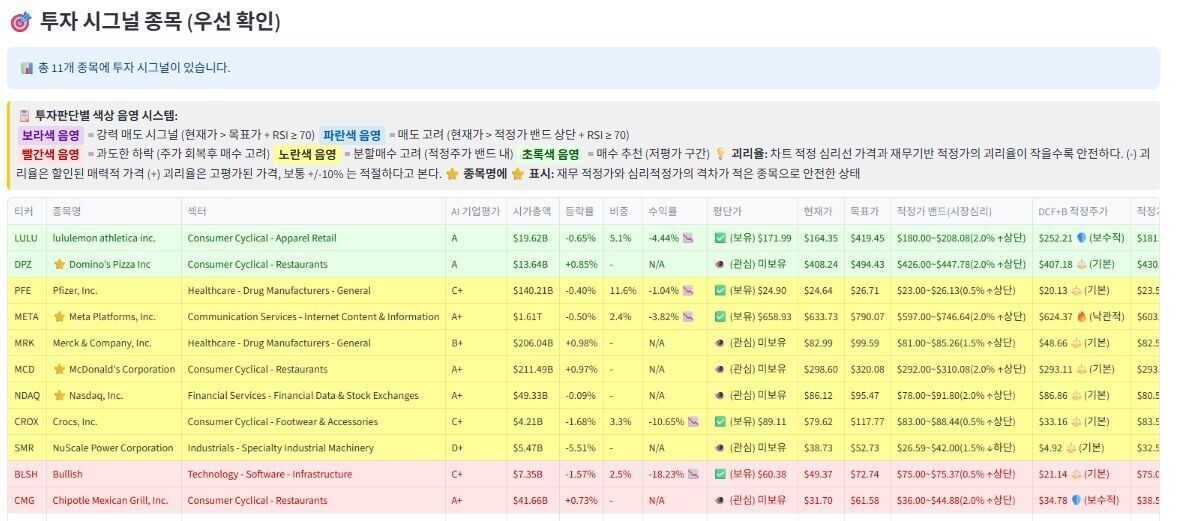The image size is (1203, 521).
Task: Click the watchlist eye icon in the DPZ row
Action: tap(720, 264)
